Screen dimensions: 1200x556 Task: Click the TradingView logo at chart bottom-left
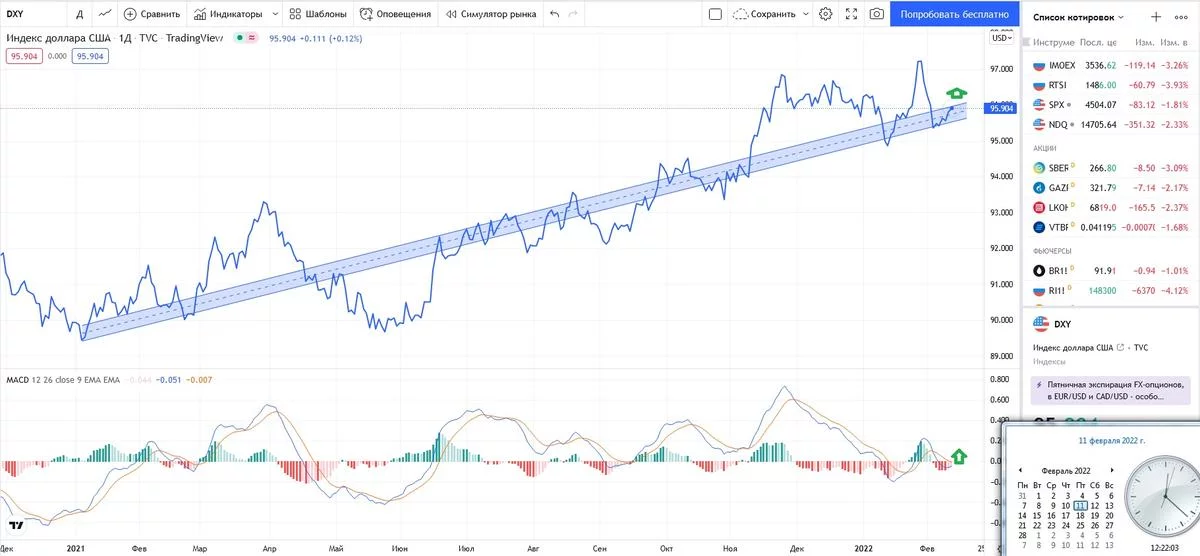pyautogui.click(x=15, y=526)
